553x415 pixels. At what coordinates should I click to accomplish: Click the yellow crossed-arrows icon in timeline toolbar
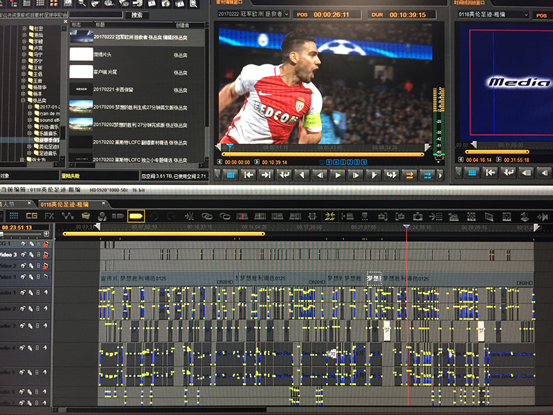coord(330,216)
